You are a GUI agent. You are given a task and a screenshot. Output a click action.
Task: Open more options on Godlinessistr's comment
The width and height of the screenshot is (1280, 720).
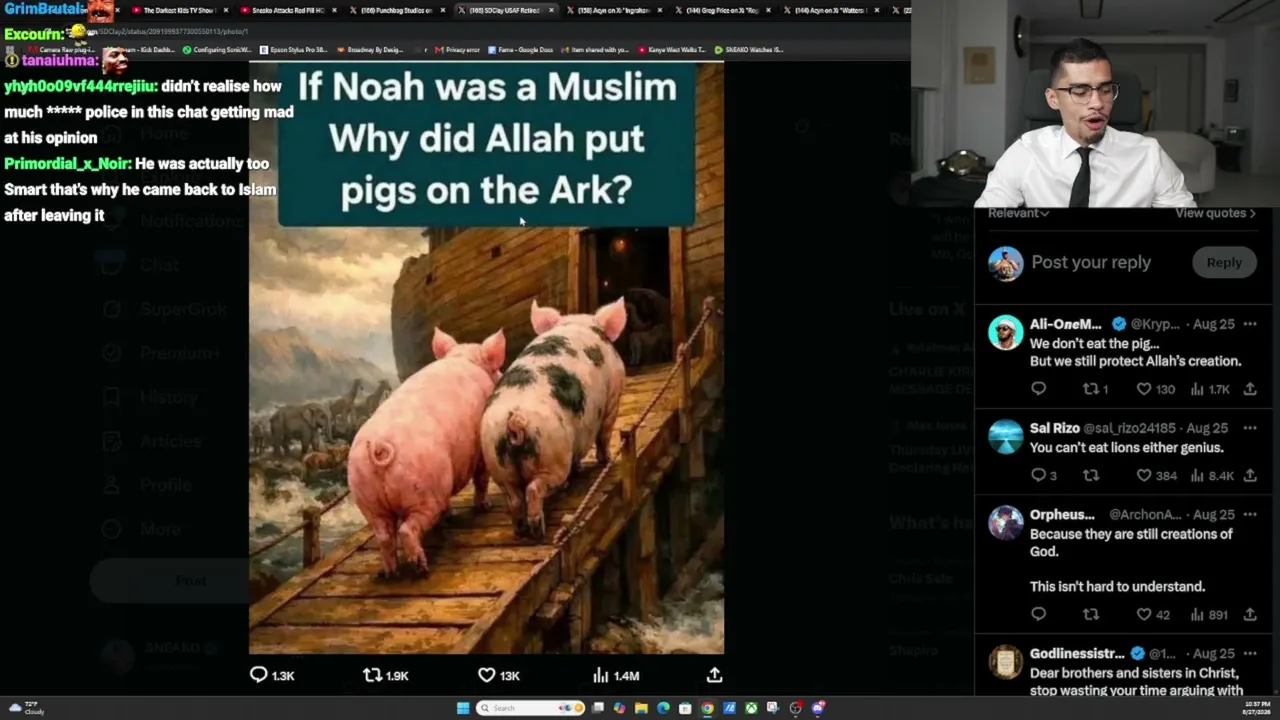[x=1250, y=654]
